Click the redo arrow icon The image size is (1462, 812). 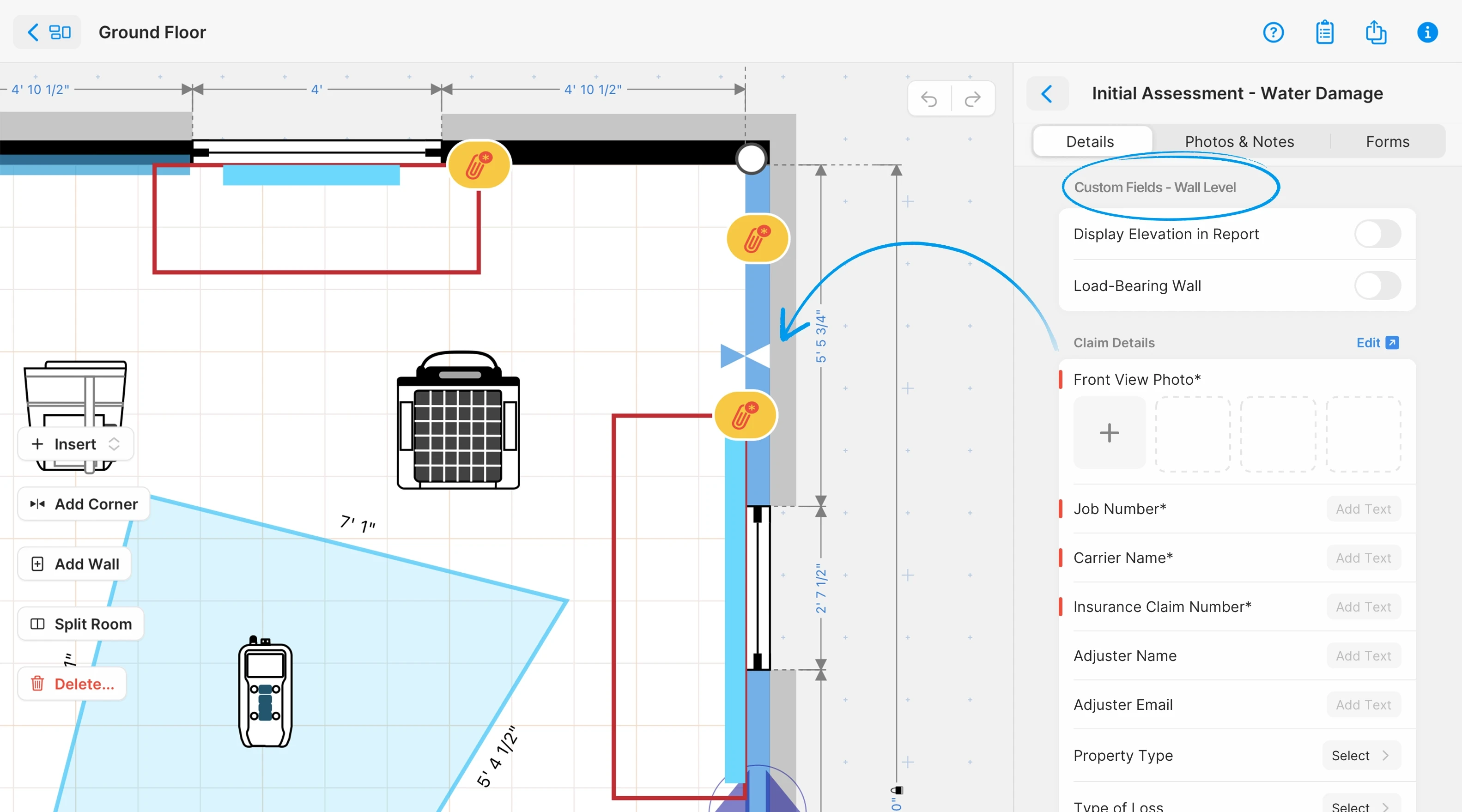(973, 99)
